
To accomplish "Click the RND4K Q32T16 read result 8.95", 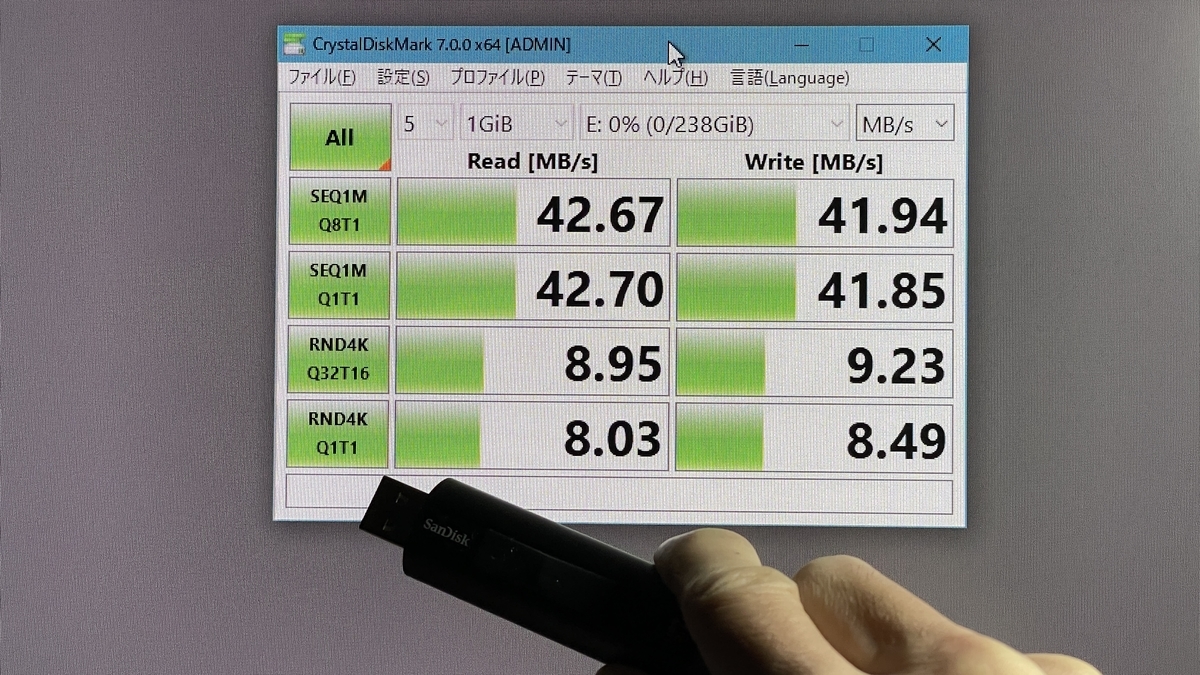I will click(532, 361).
